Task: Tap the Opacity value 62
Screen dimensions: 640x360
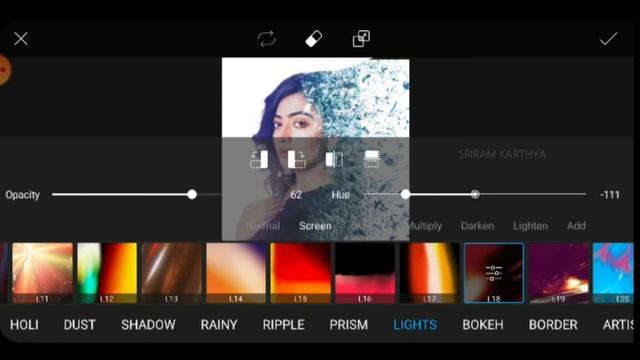Action: point(296,195)
